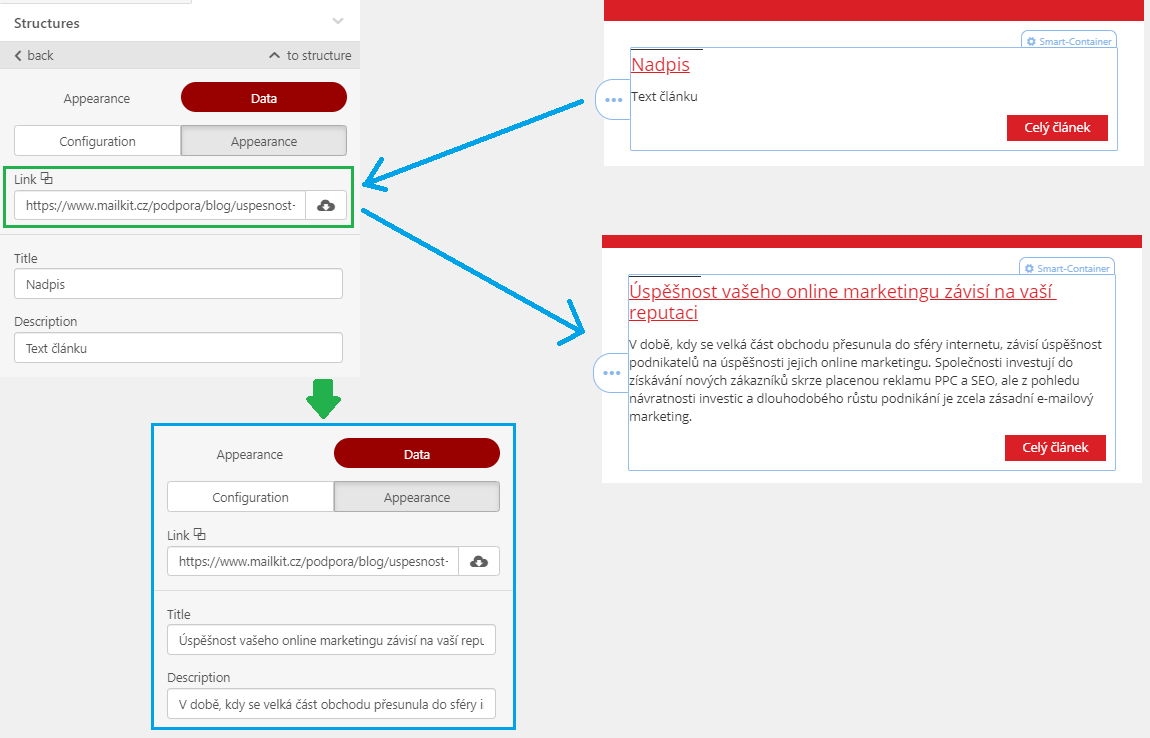Select red Data tab in lower panel

(417, 453)
